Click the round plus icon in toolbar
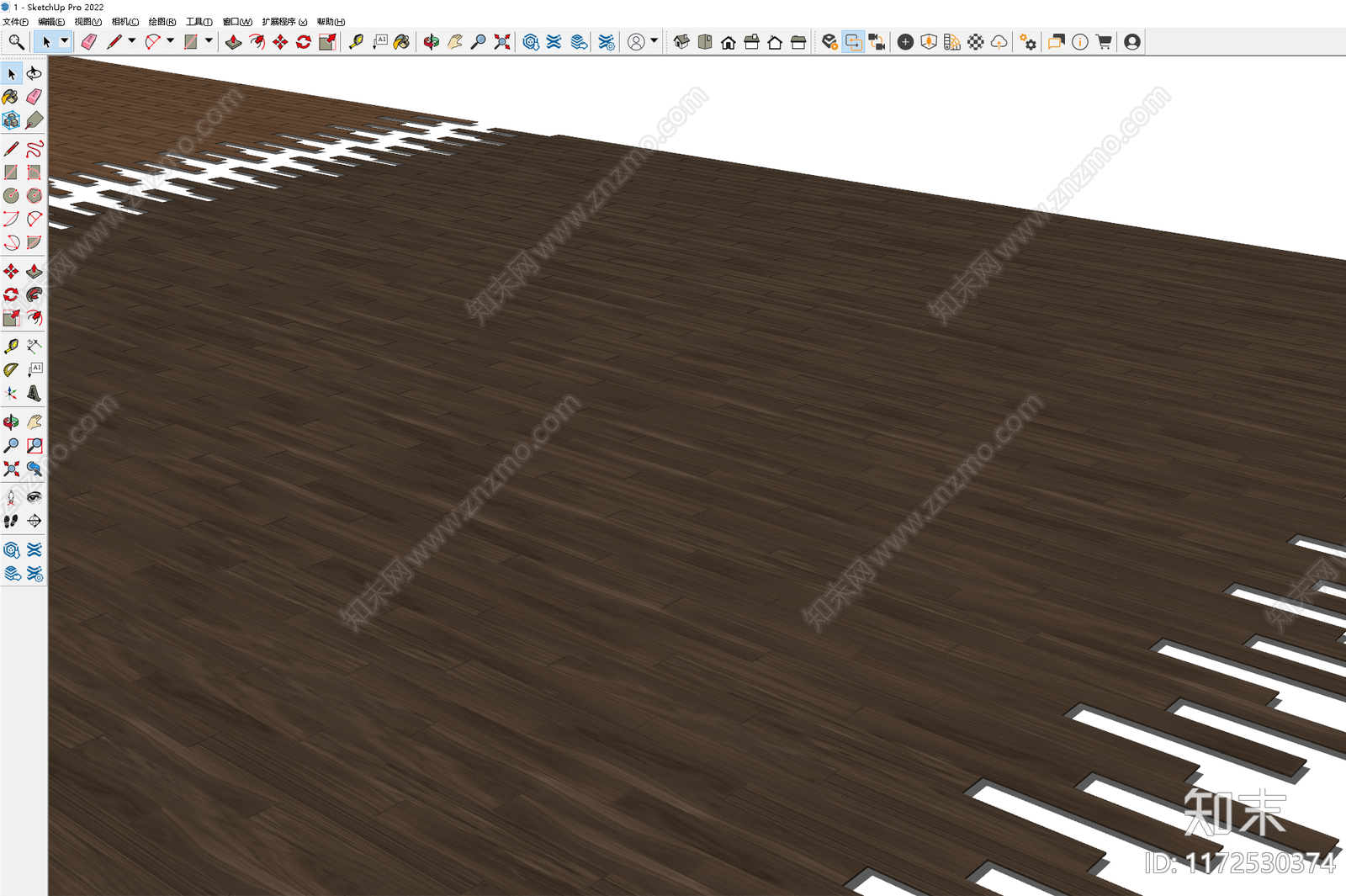This screenshot has width=1346, height=896. (905, 41)
